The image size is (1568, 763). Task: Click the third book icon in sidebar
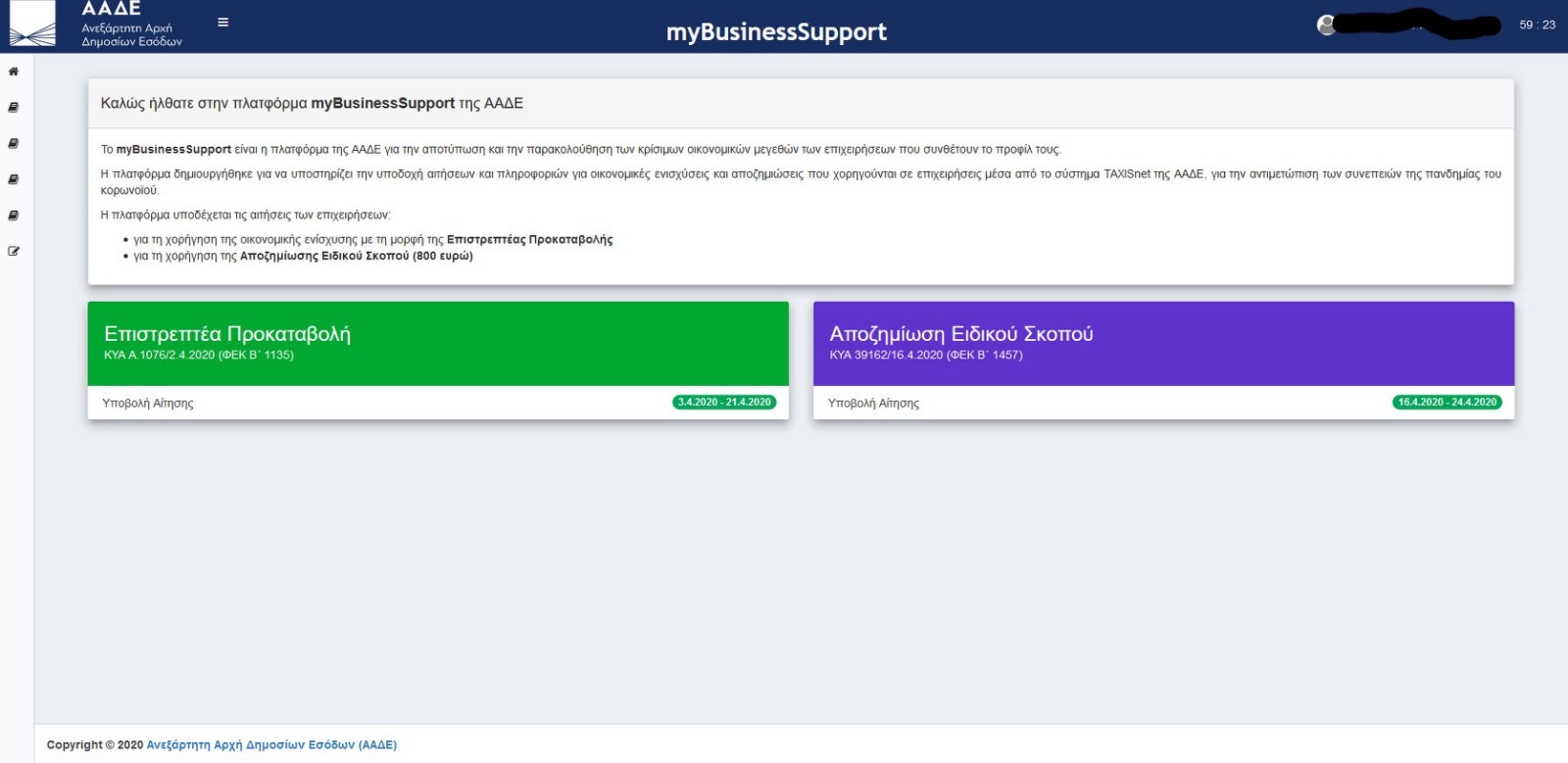14,179
